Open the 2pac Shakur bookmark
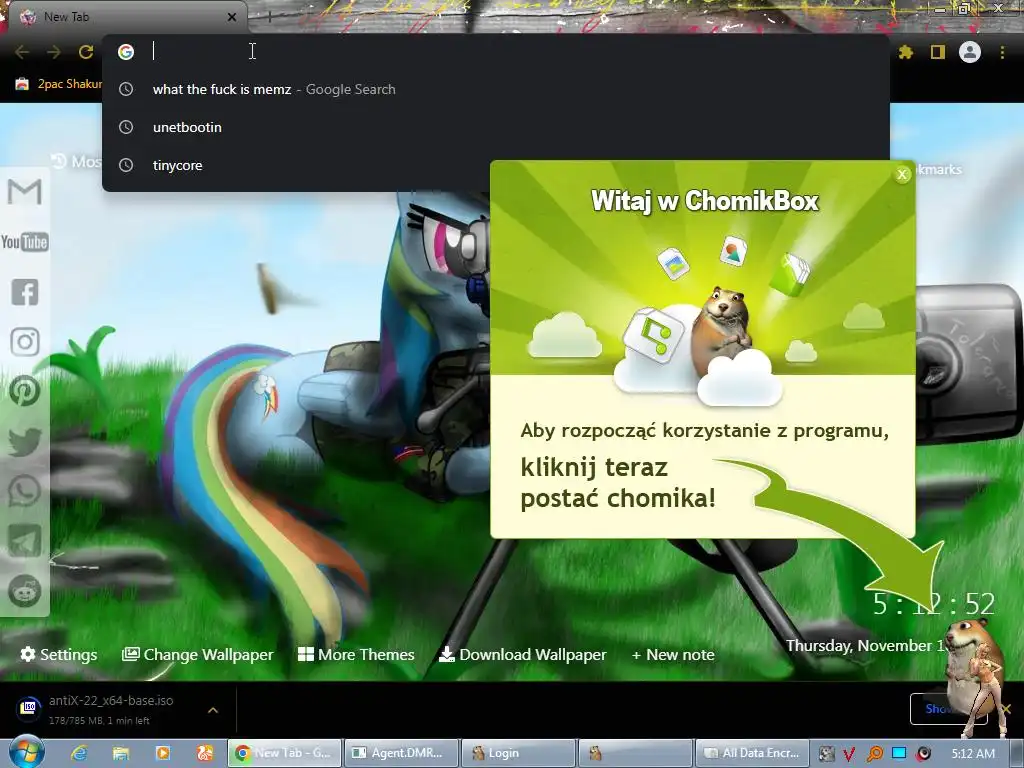Image resolution: width=1024 pixels, height=768 pixels. (59, 84)
